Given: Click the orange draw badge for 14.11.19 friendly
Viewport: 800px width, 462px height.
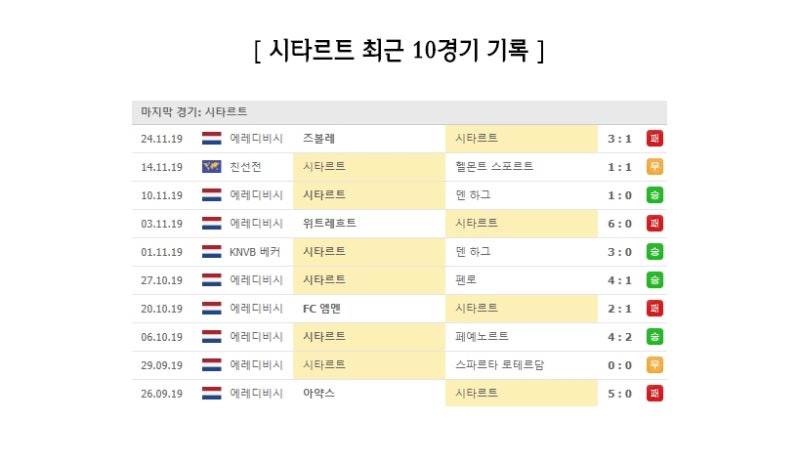Looking at the screenshot, I should [x=655, y=167].
